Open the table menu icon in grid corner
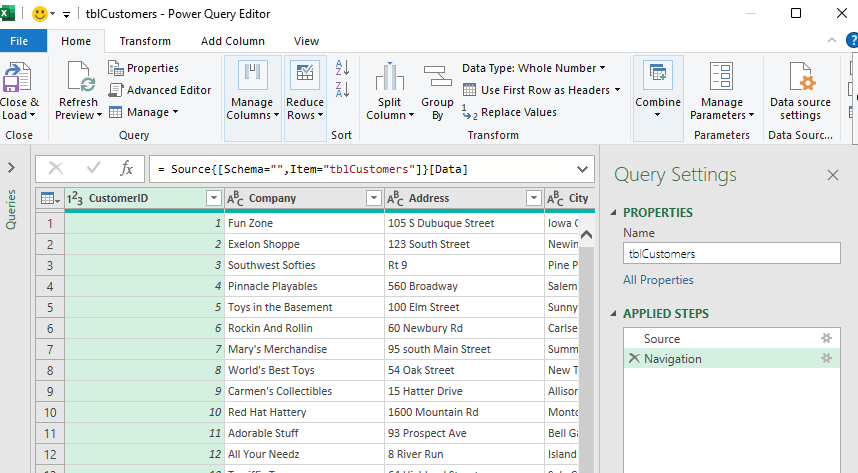858x473 pixels. tap(50, 198)
